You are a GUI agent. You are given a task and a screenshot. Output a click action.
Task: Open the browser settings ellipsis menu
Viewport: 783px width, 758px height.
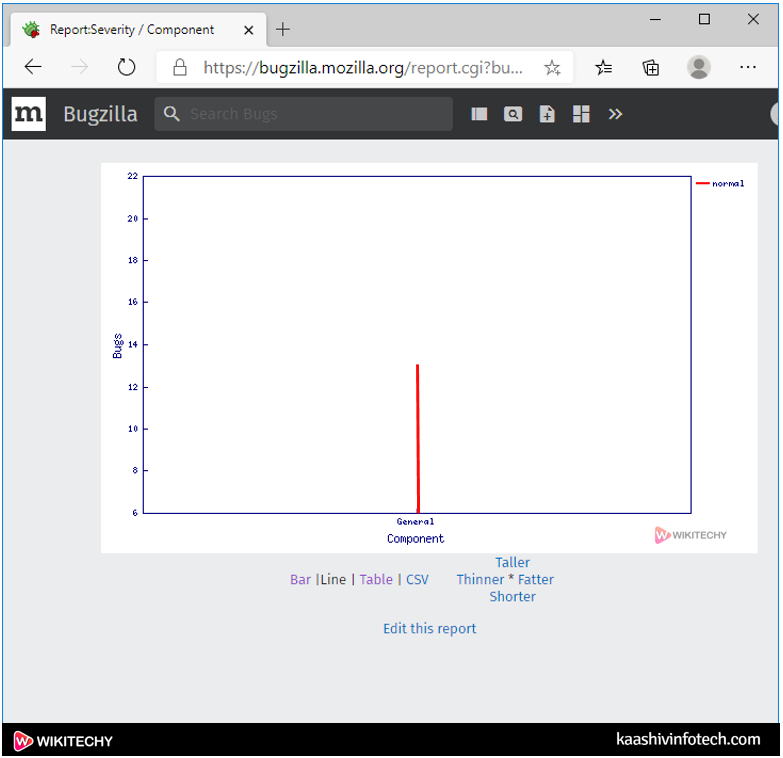[748, 67]
